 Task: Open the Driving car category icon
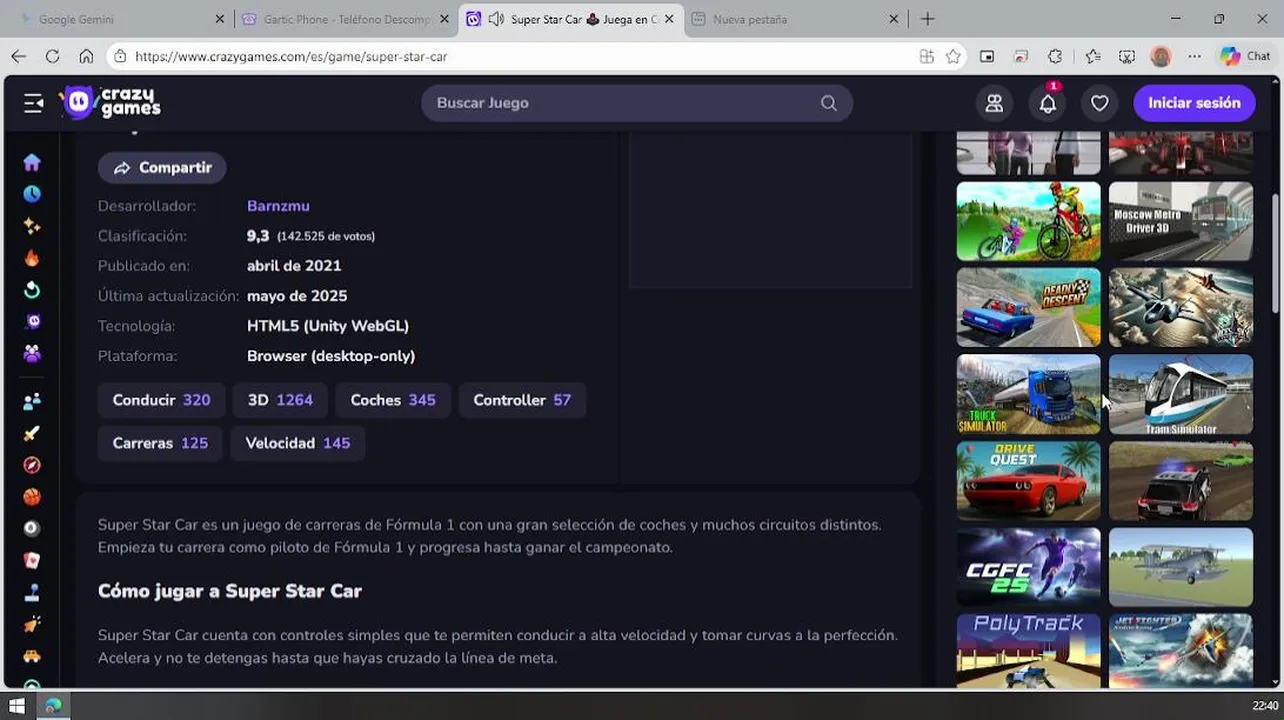click(32, 657)
